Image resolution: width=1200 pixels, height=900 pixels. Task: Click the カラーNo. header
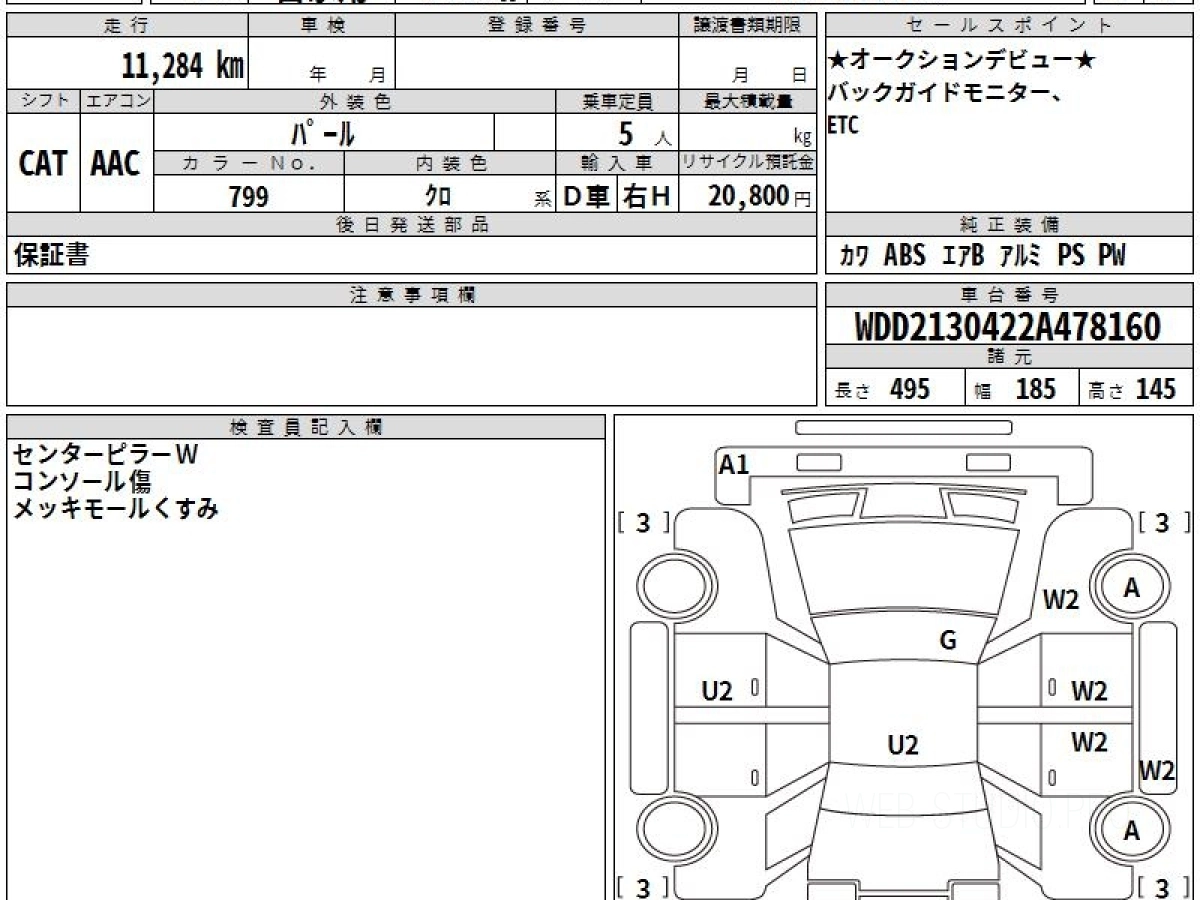(x=249, y=163)
